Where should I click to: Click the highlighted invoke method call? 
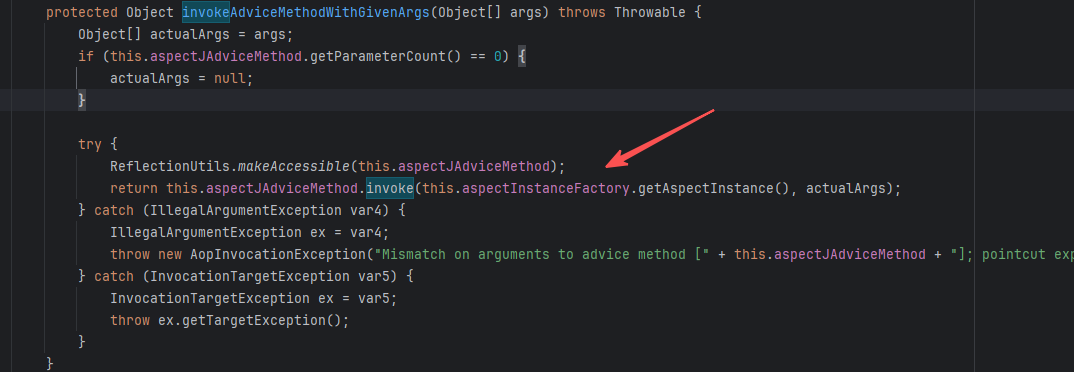[x=390, y=188]
